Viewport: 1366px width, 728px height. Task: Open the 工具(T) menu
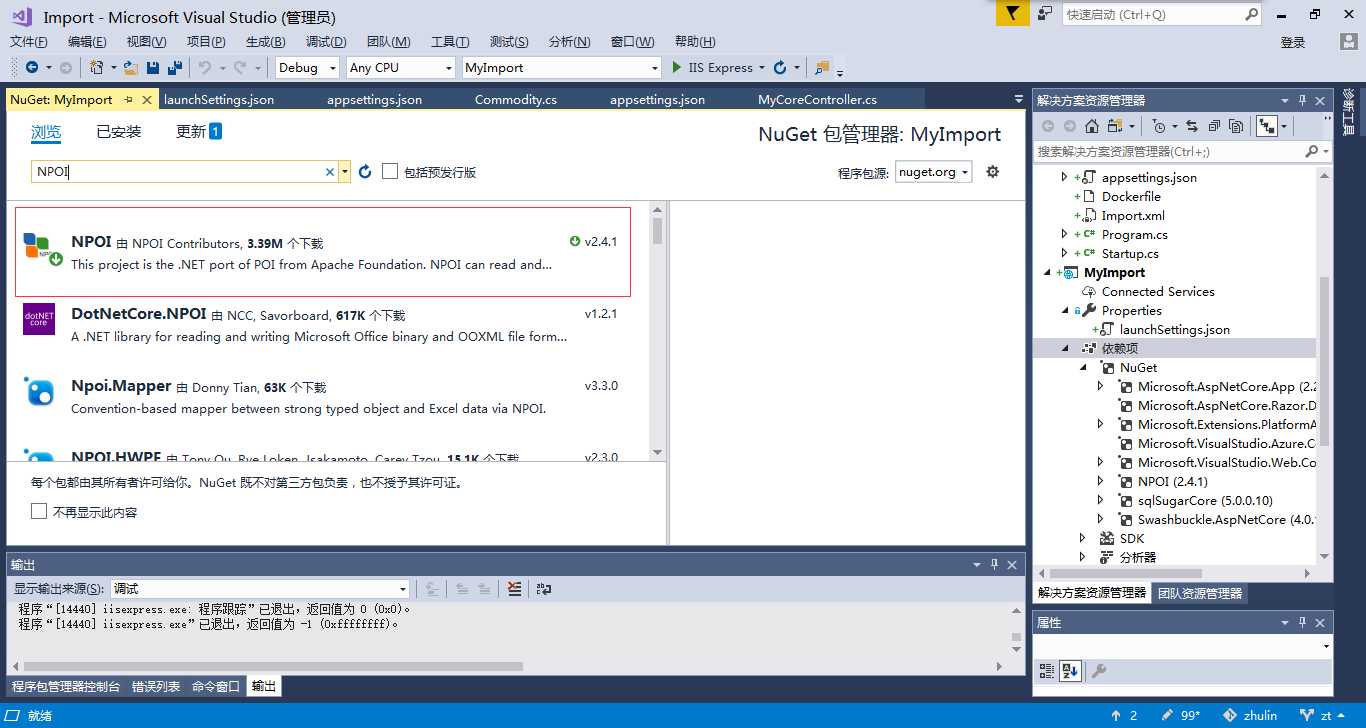450,41
